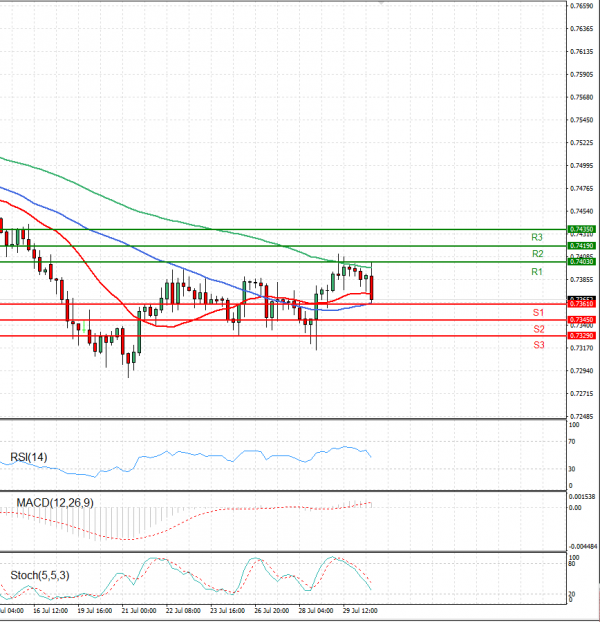Click the S3 support label

[x=539, y=345]
